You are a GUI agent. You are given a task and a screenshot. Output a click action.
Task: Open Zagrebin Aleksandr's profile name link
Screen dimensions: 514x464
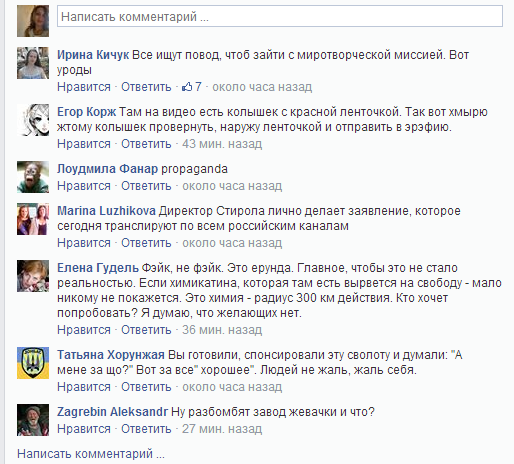(112, 412)
